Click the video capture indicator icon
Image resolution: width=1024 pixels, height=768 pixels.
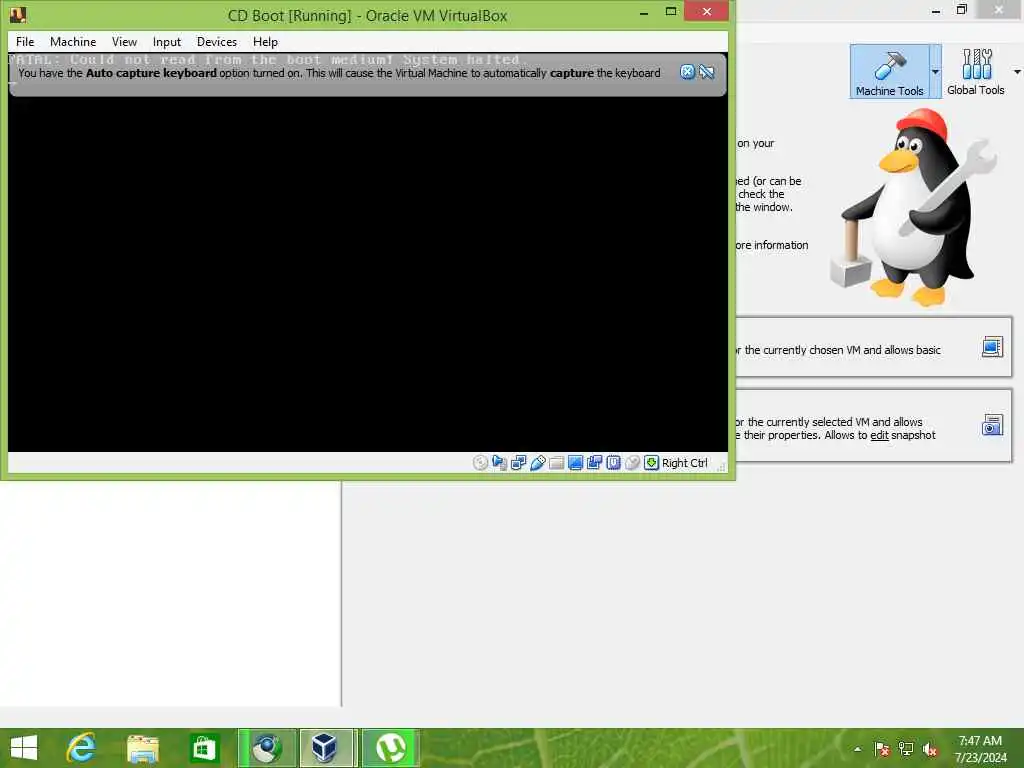(594, 463)
